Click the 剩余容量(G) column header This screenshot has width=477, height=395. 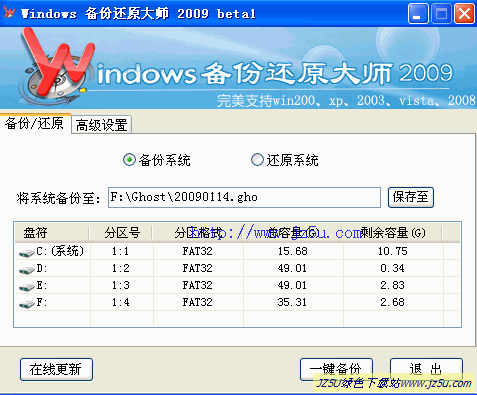coord(393,233)
